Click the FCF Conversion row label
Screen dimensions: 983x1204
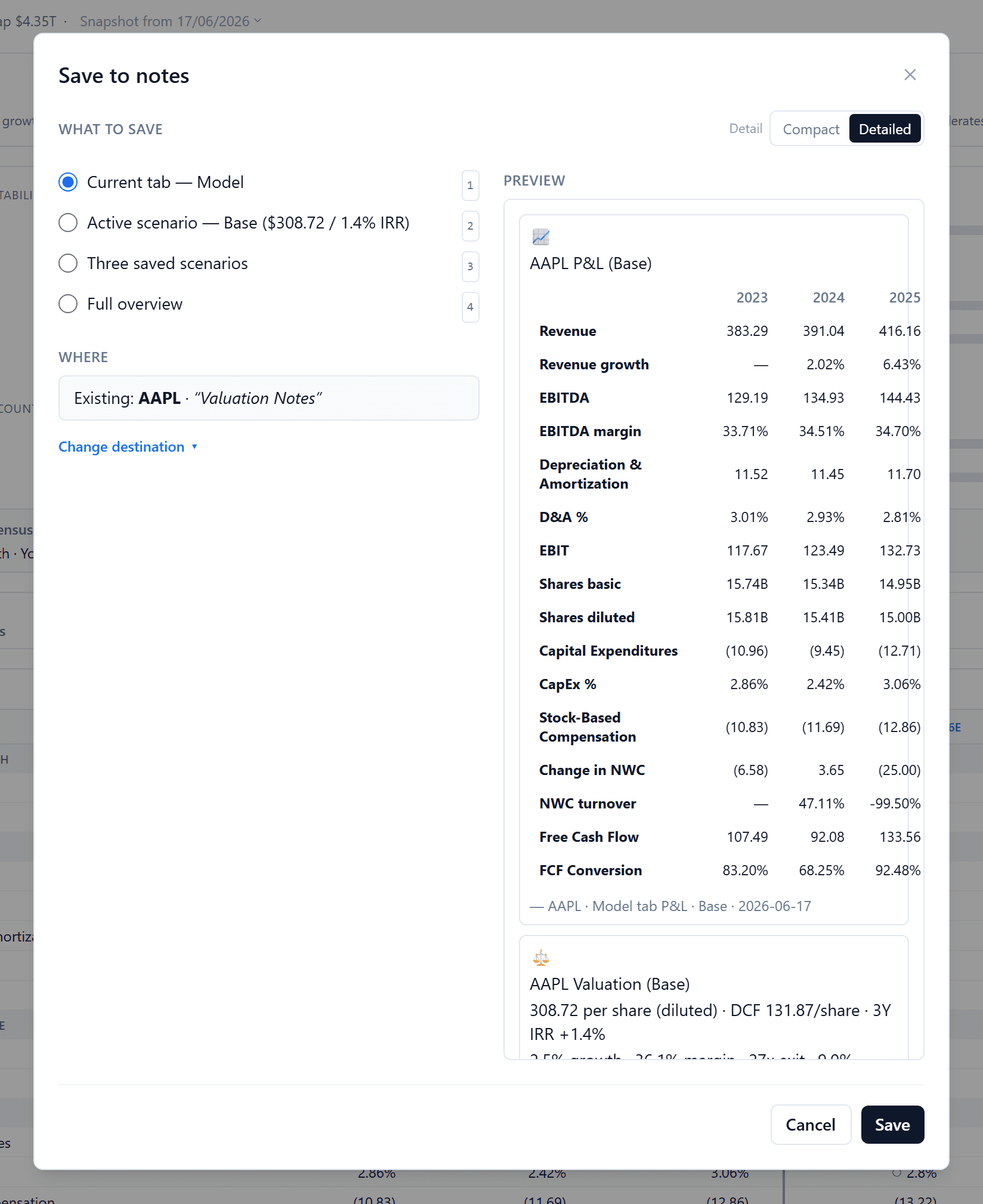click(591, 870)
